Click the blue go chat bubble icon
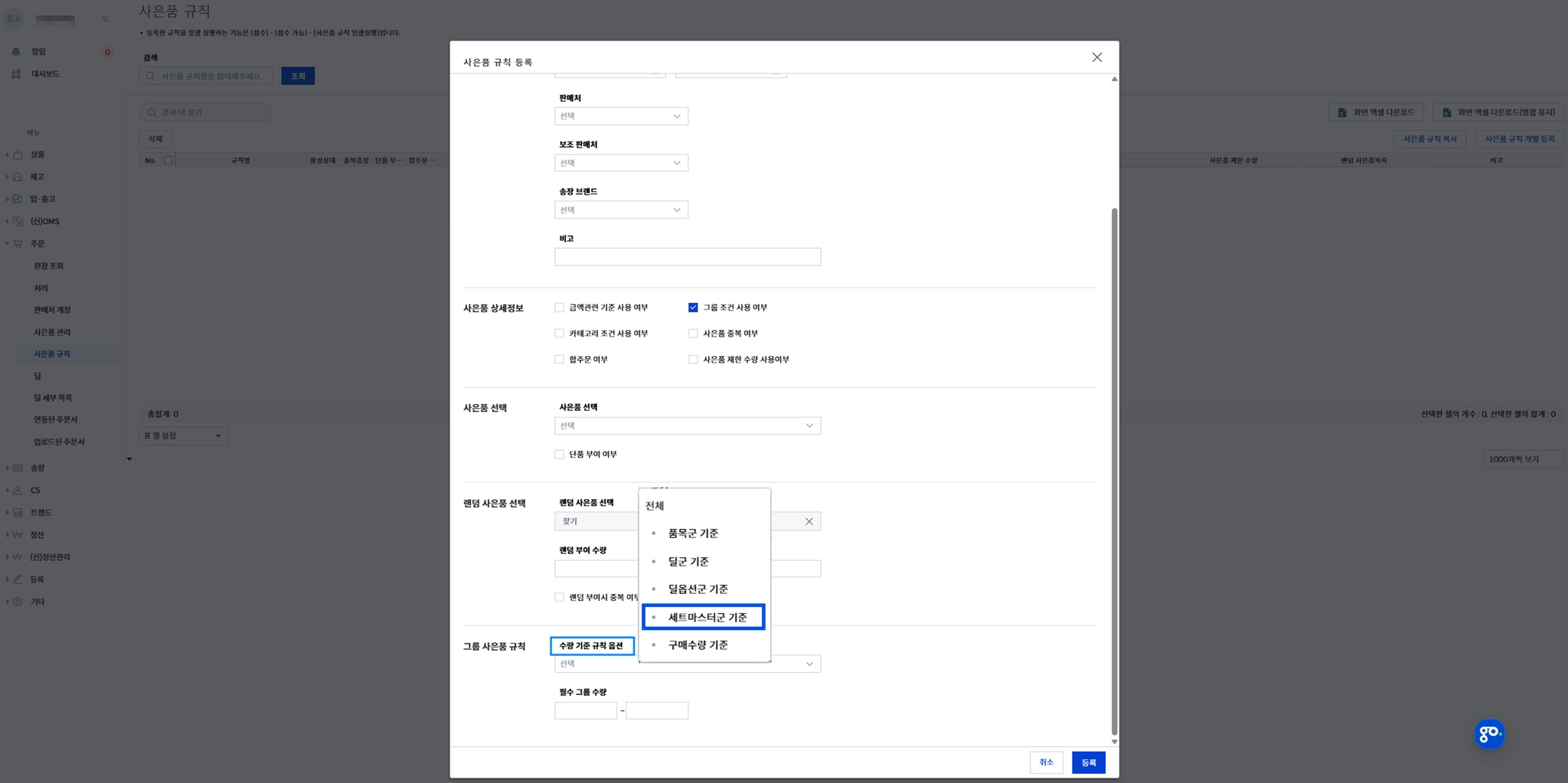 [x=1489, y=734]
